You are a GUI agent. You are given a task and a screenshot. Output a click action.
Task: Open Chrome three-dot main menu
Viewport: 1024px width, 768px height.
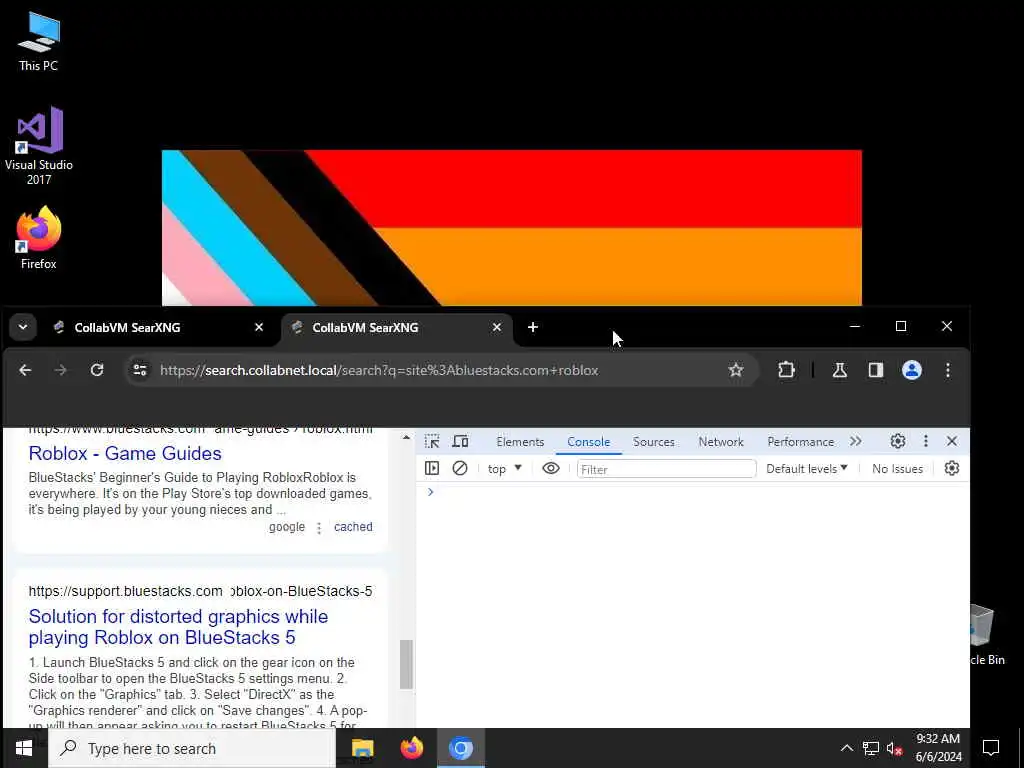948,370
